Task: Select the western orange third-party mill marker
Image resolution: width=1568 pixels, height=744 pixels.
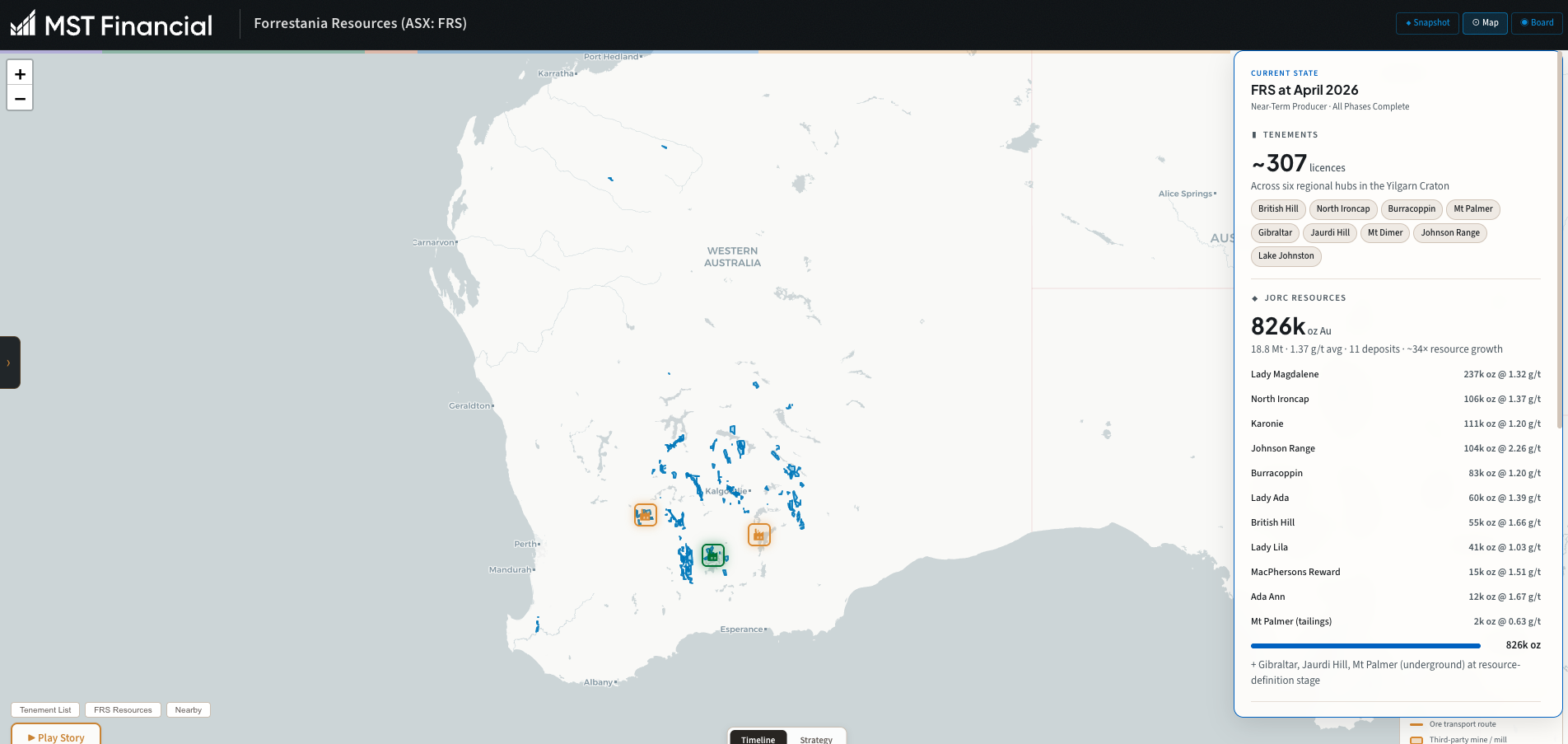Action: coord(646,515)
